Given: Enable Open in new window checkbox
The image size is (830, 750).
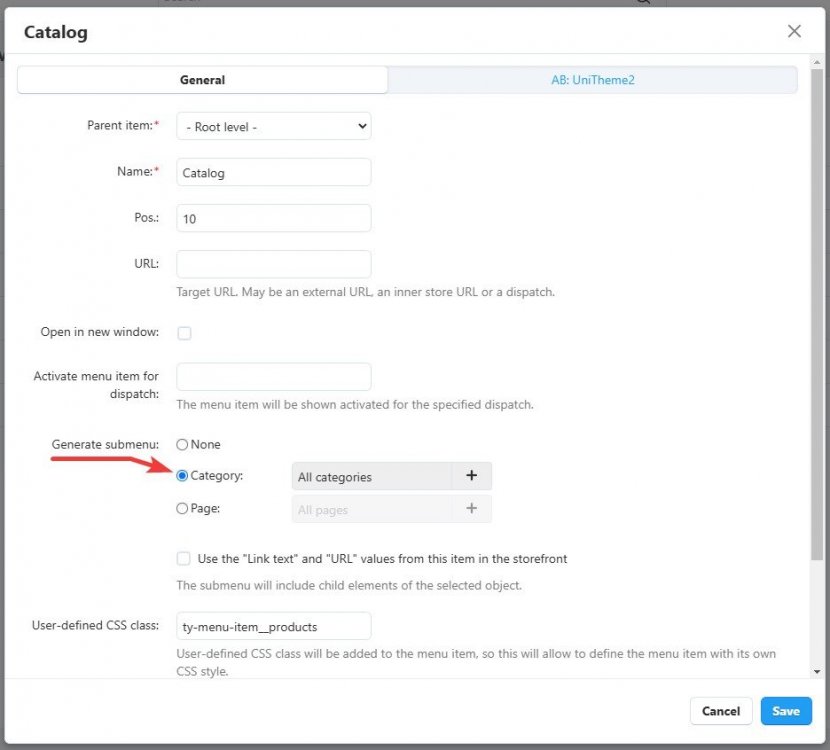Looking at the screenshot, I should (184, 333).
